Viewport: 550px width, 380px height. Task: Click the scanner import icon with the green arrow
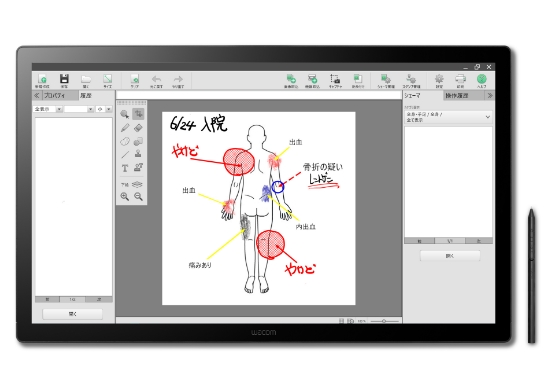pyautogui.click(x=313, y=80)
